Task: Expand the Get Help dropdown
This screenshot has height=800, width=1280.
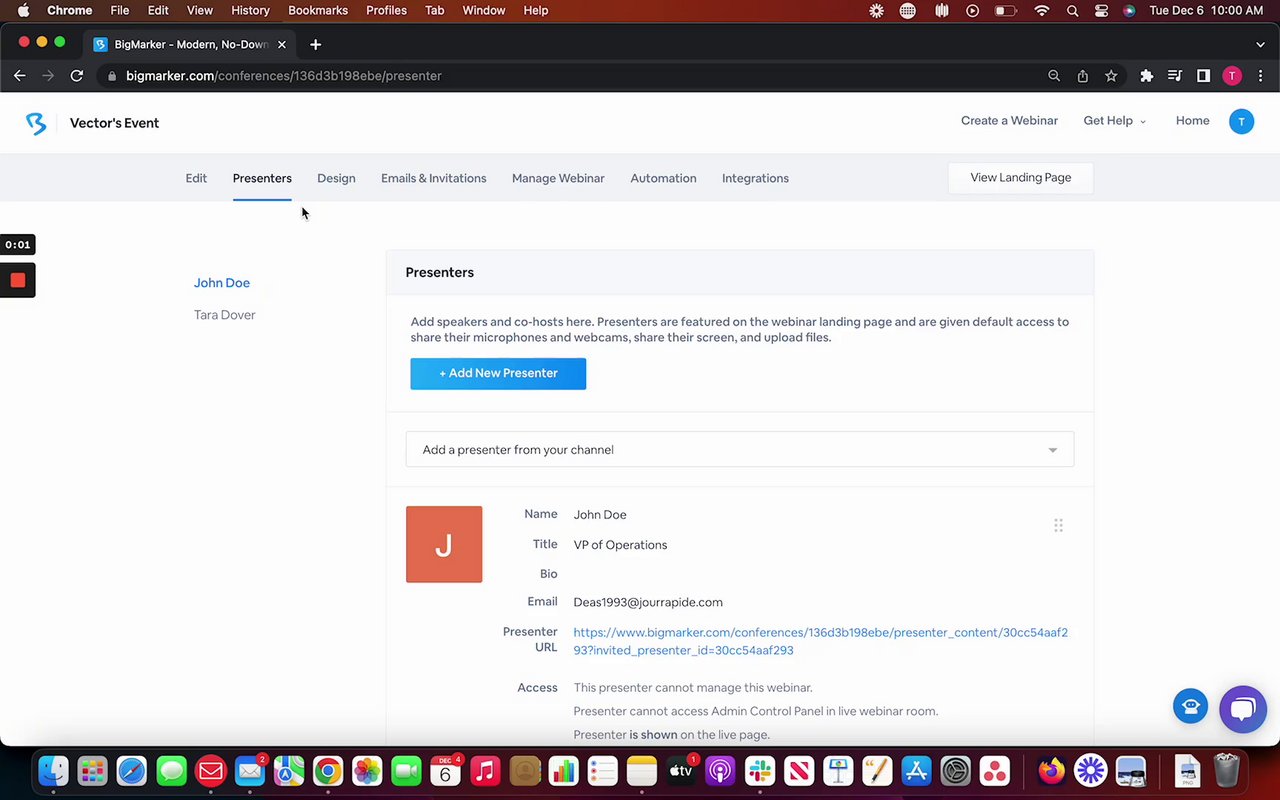Action: [1114, 121]
